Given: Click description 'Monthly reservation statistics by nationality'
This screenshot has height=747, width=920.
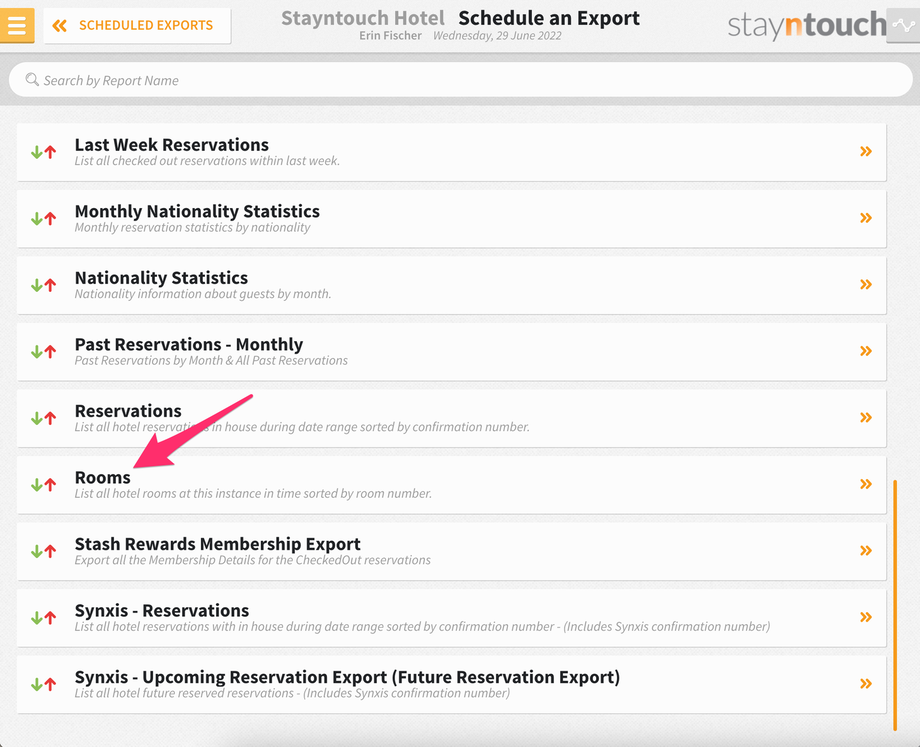Looking at the screenshot, I should (x=192, y=228).
